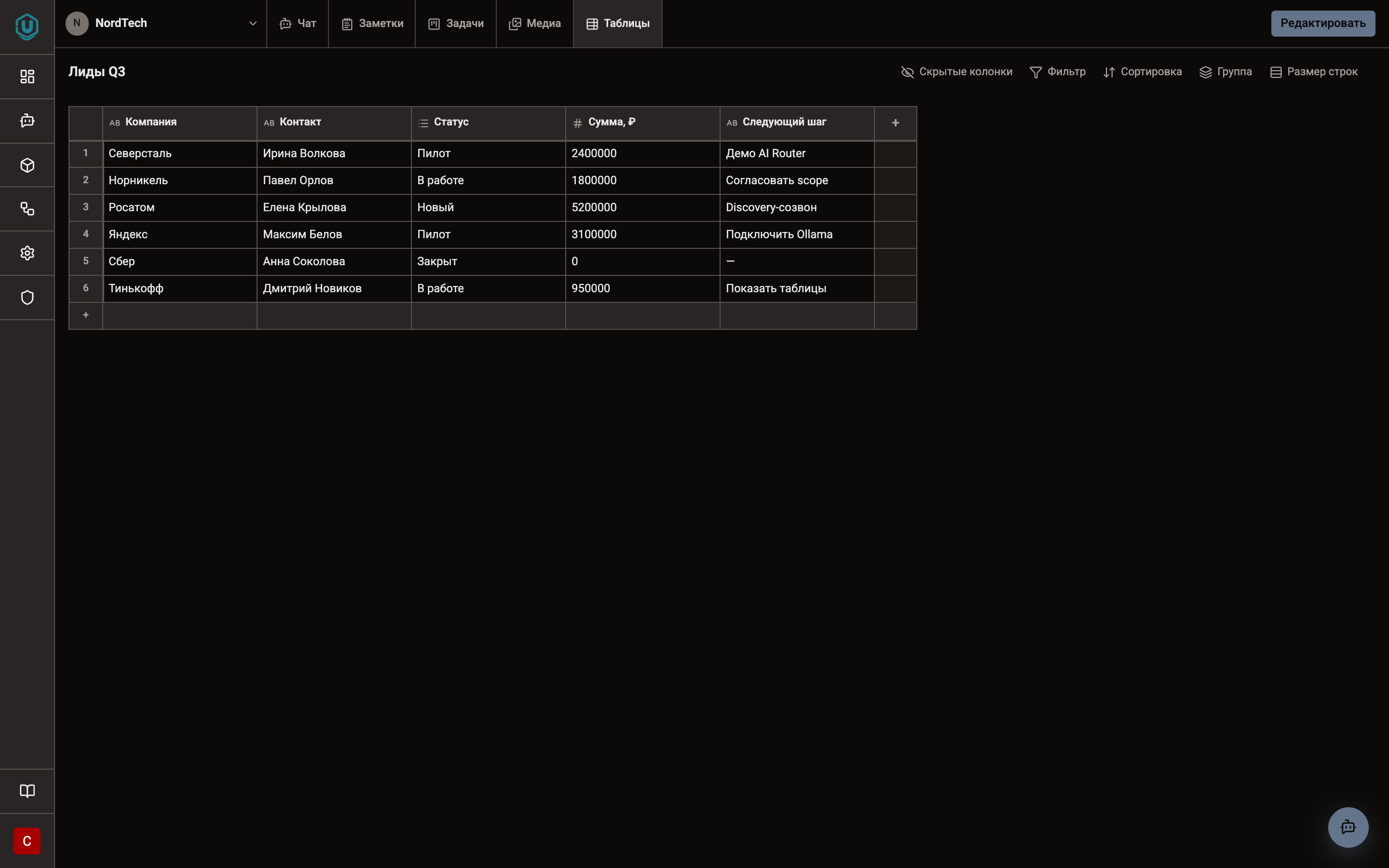Click the Новый status cell
Image resolution: width=1389 pixels, height=868 pixels.
tap(489, 207)
